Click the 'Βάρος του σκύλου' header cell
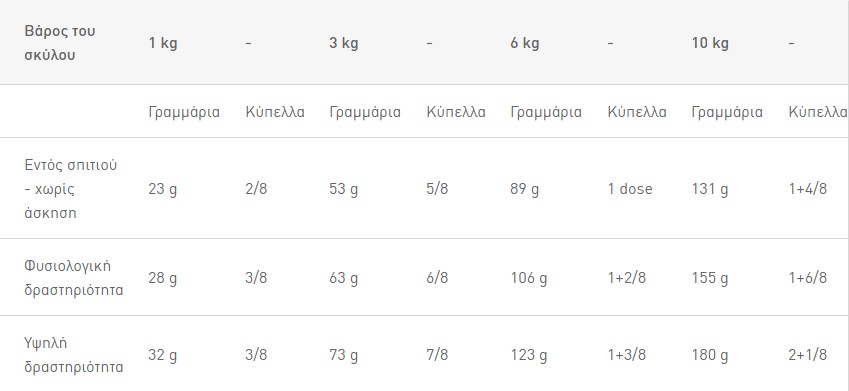The width and height of the screenshot is (849, 391). pyautogui.click(x=60, y=43)
